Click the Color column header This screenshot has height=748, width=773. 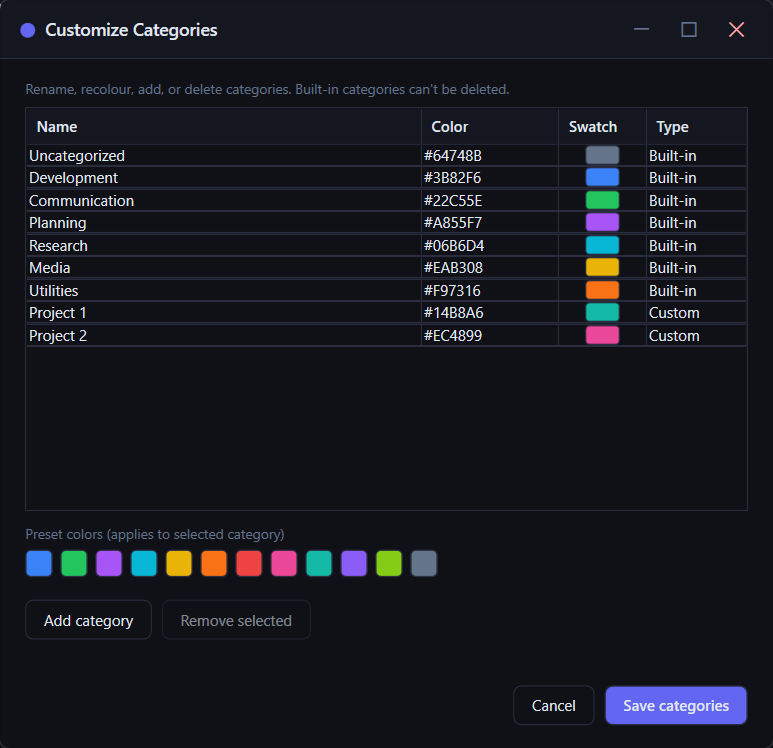[490, 126]
